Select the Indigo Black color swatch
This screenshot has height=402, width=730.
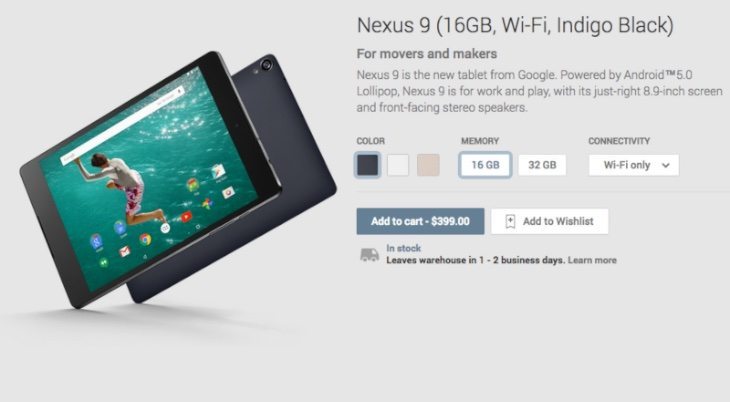pos(368,165)
